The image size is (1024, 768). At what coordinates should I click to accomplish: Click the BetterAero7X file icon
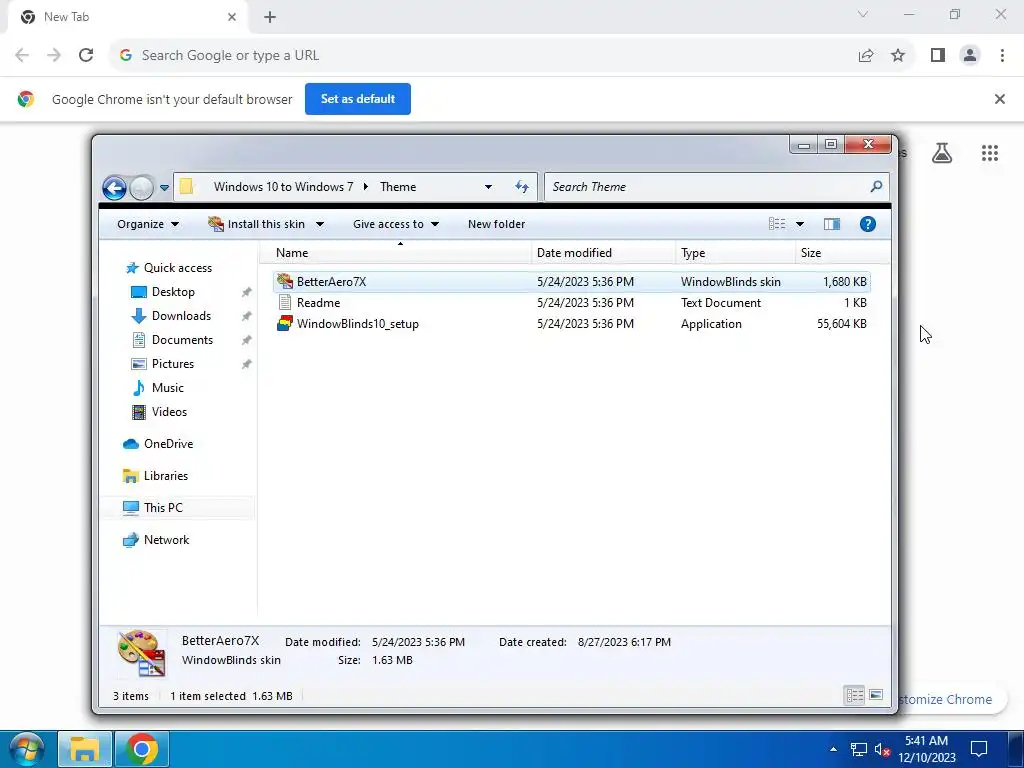point(285,281)
